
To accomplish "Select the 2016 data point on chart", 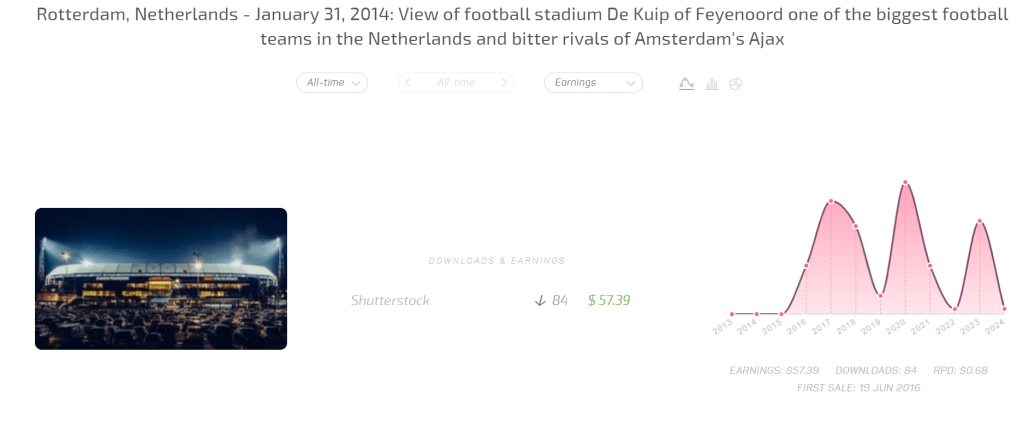I will [x=806, y=265].
